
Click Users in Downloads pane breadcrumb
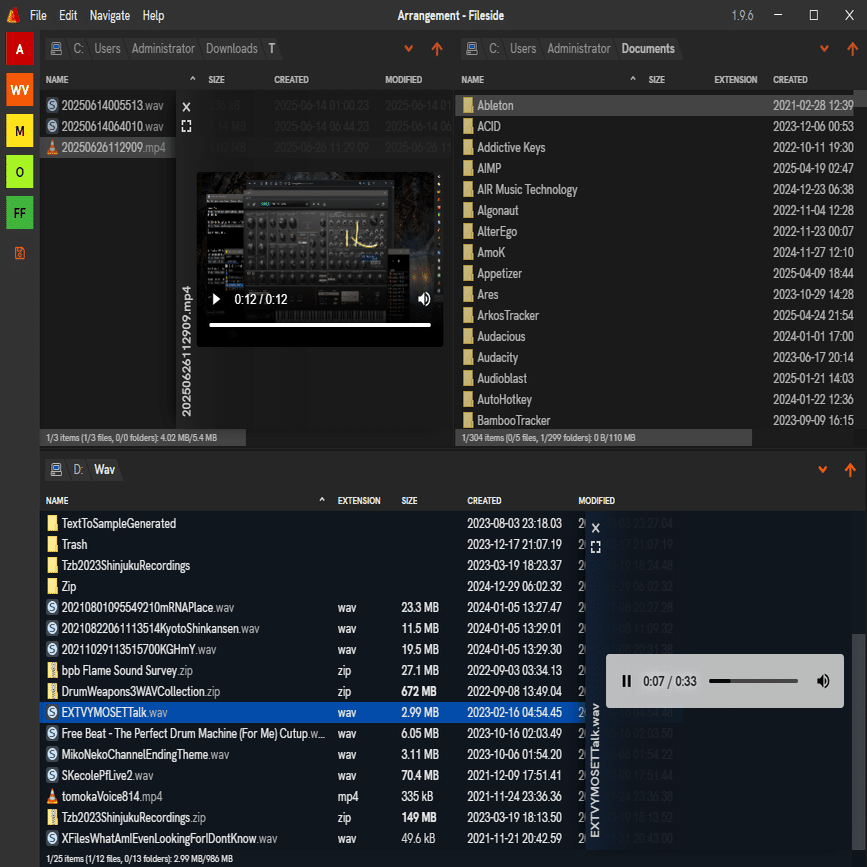coord(107,49)
